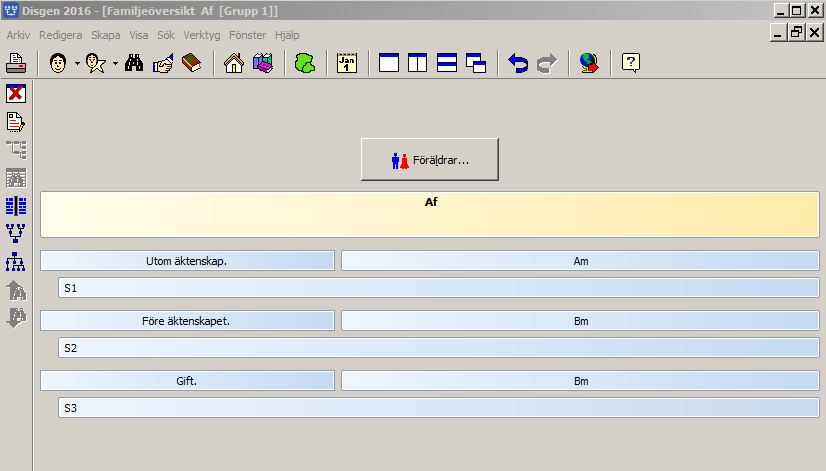Viewport: 826px width, 471px height.
Task: Click the Föräldrar... button
Action: [x=429, y=160]
